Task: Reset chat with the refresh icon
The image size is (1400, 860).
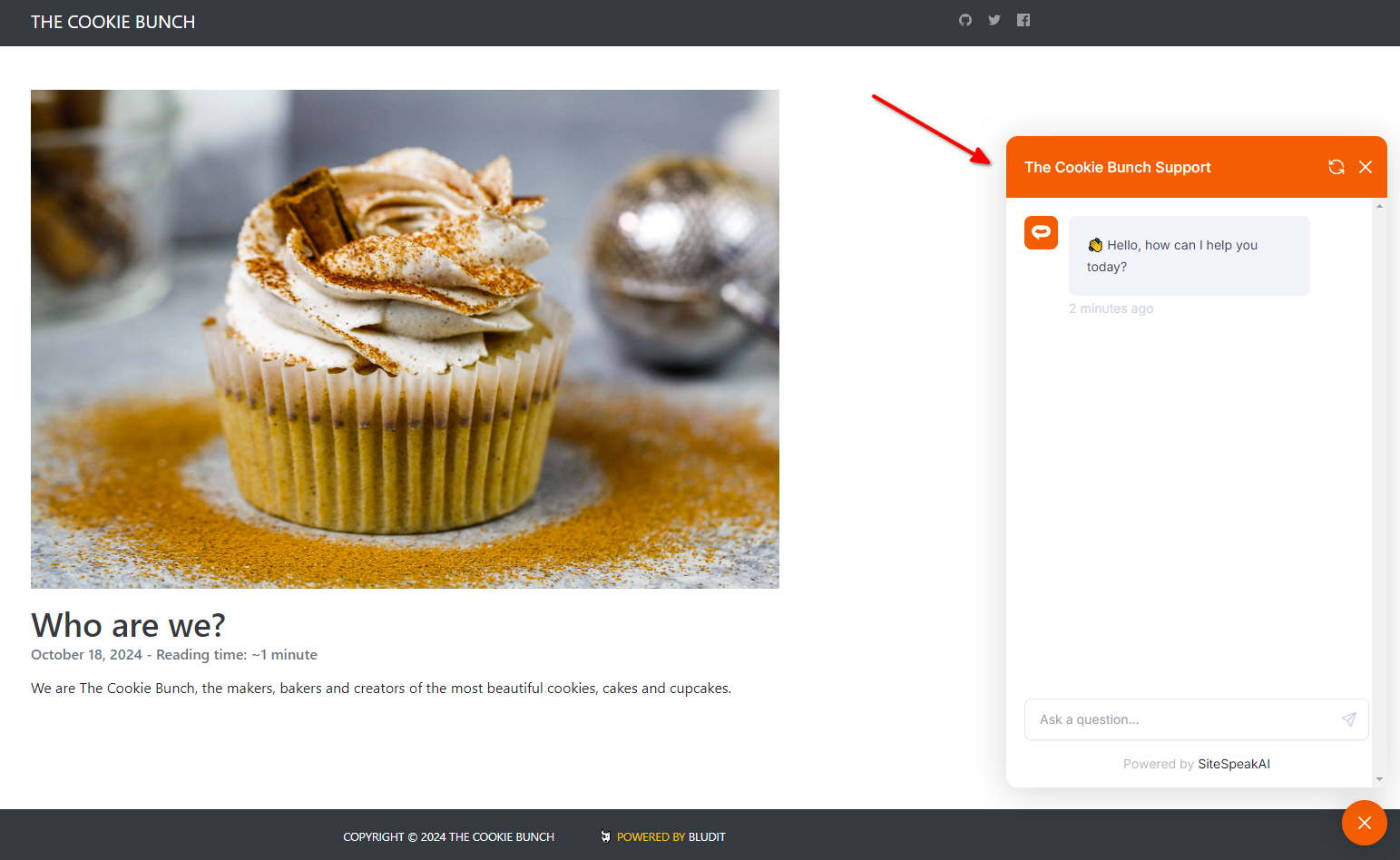Action: pos(1336,167)
